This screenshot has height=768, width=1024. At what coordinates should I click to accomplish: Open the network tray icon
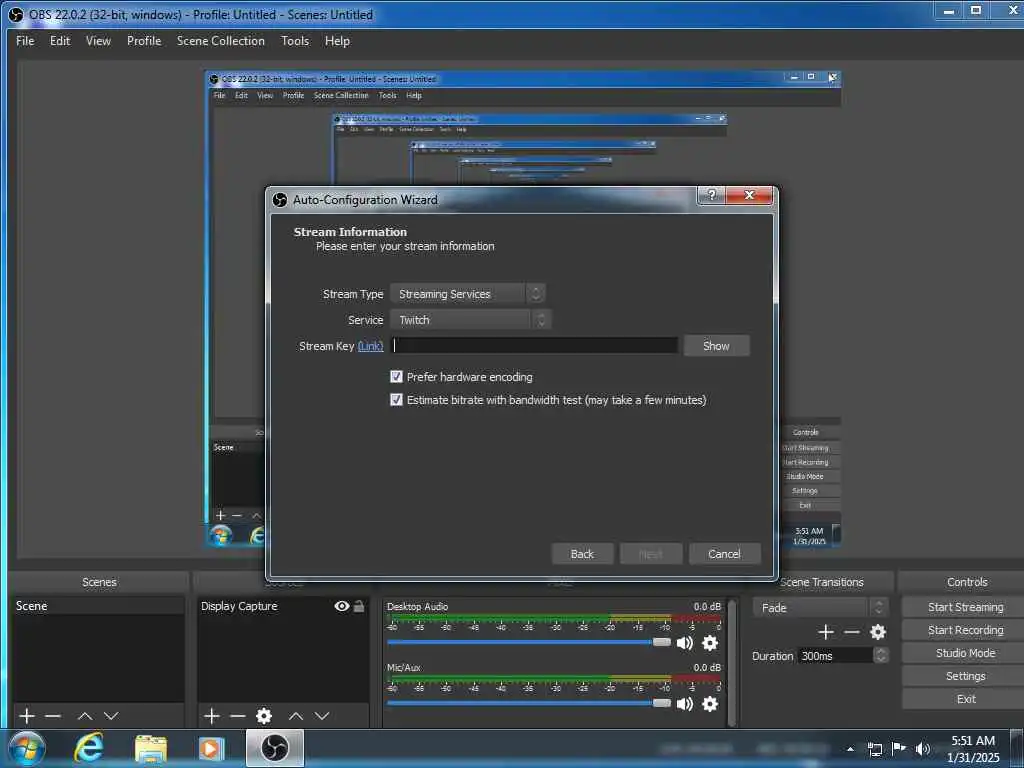[874, 749]
